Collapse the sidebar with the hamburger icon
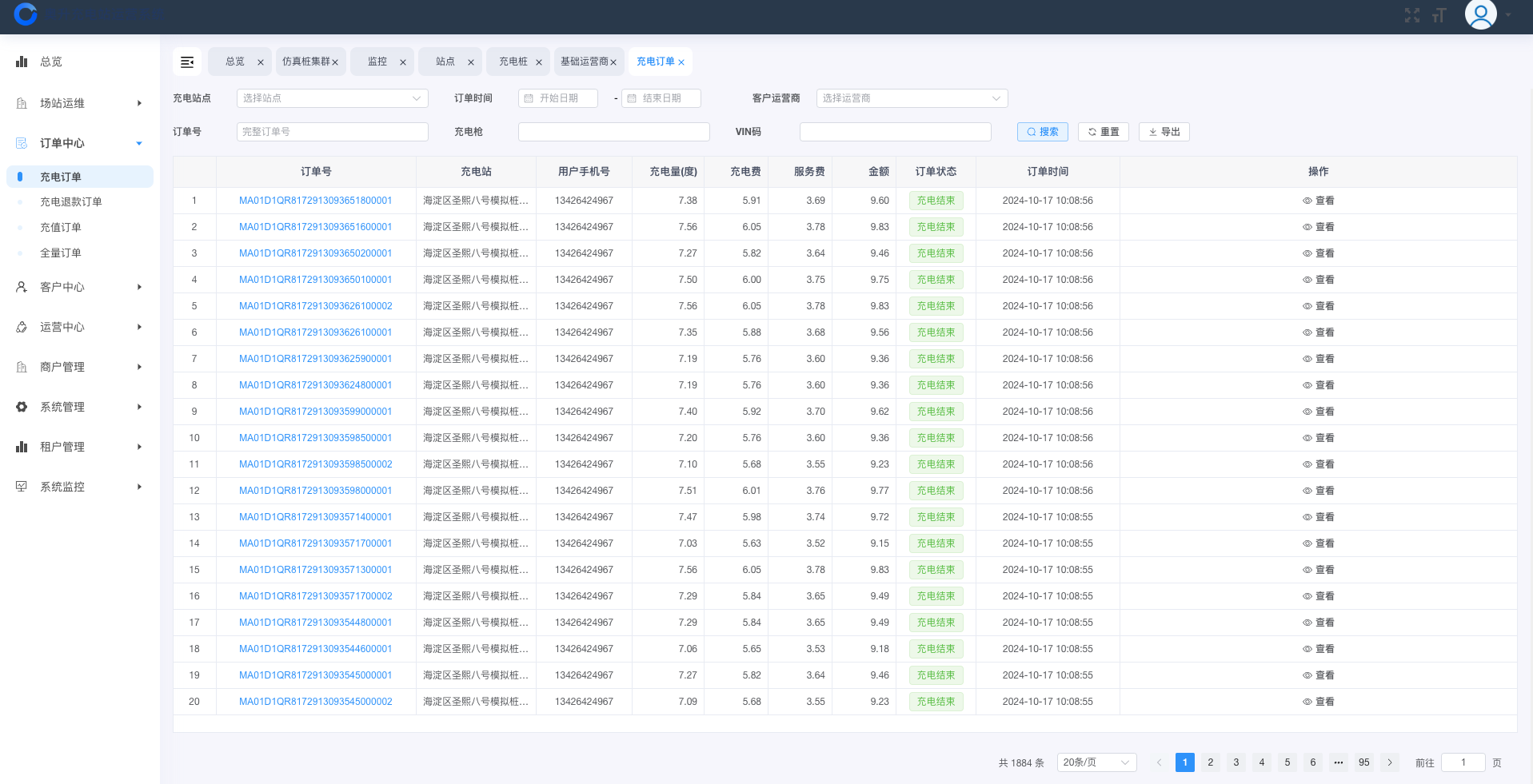Image resolution: width=1533 pixels, height=784 pixels. (x=187, y=62)
